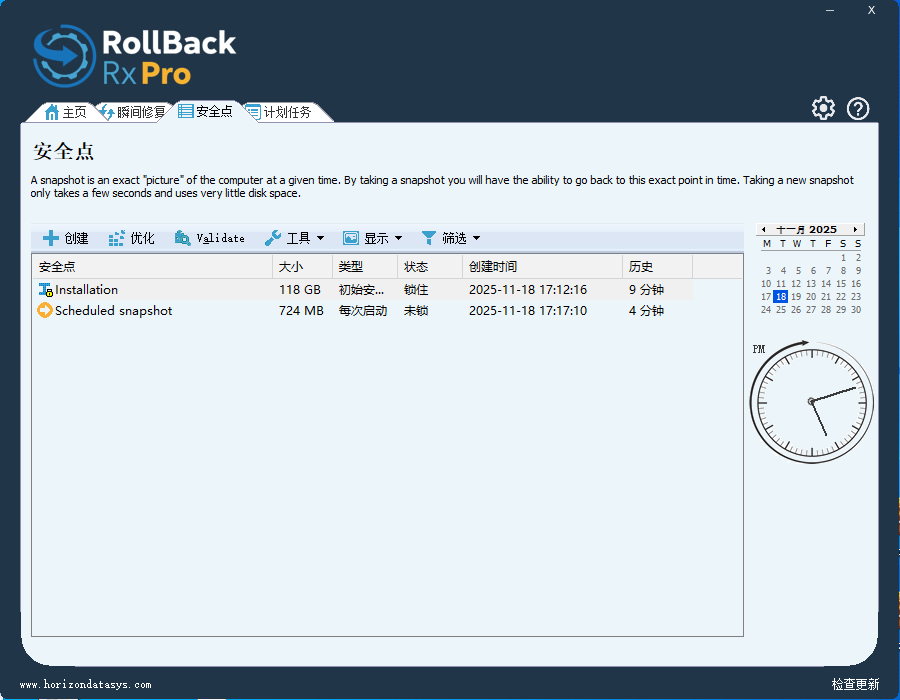This screenshot has height=700, width=900.
Task: Open the settings gear icon
Action: click(823, 108)
